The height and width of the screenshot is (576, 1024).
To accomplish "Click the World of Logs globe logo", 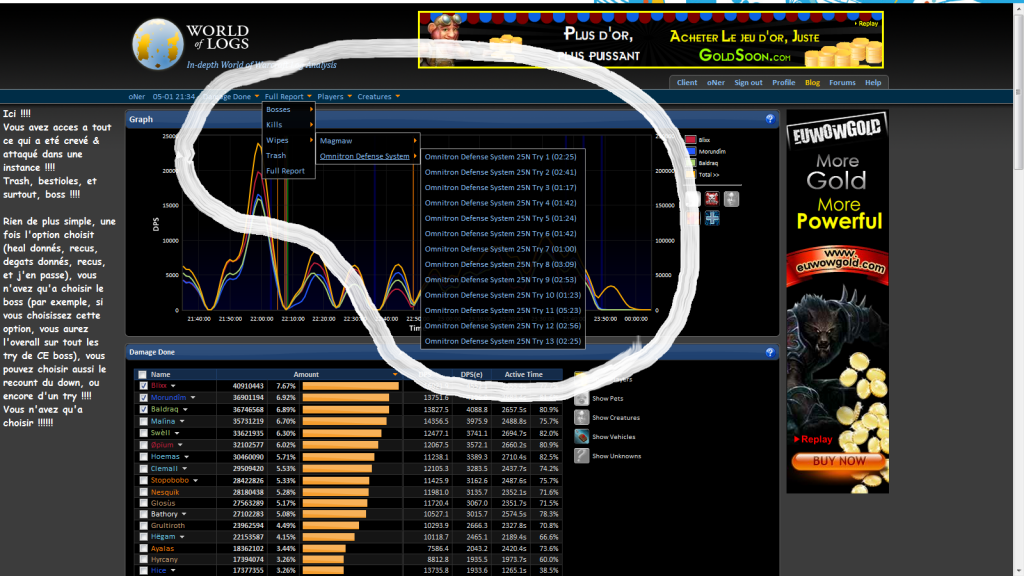I will pos(157,44).
